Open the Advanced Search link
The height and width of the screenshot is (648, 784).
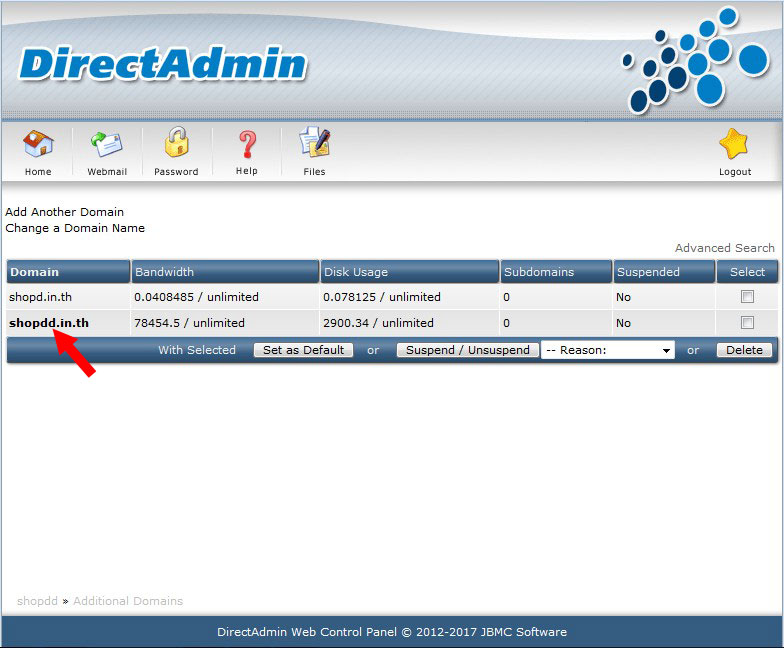coord(724,248)
